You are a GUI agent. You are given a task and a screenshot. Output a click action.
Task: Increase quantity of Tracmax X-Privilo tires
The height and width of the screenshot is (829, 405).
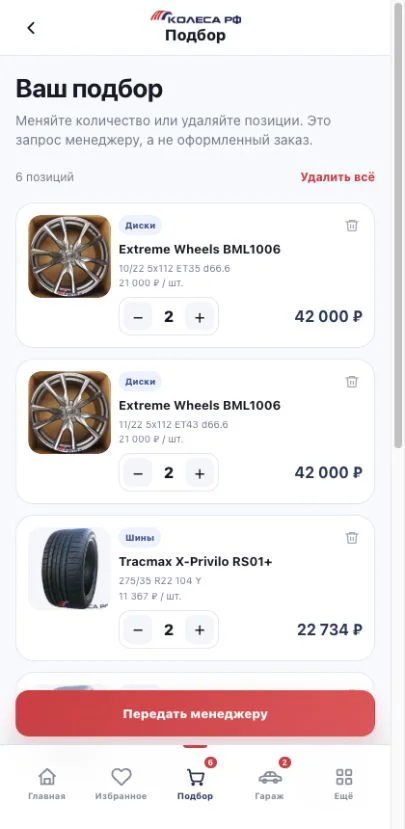point(199,630)
